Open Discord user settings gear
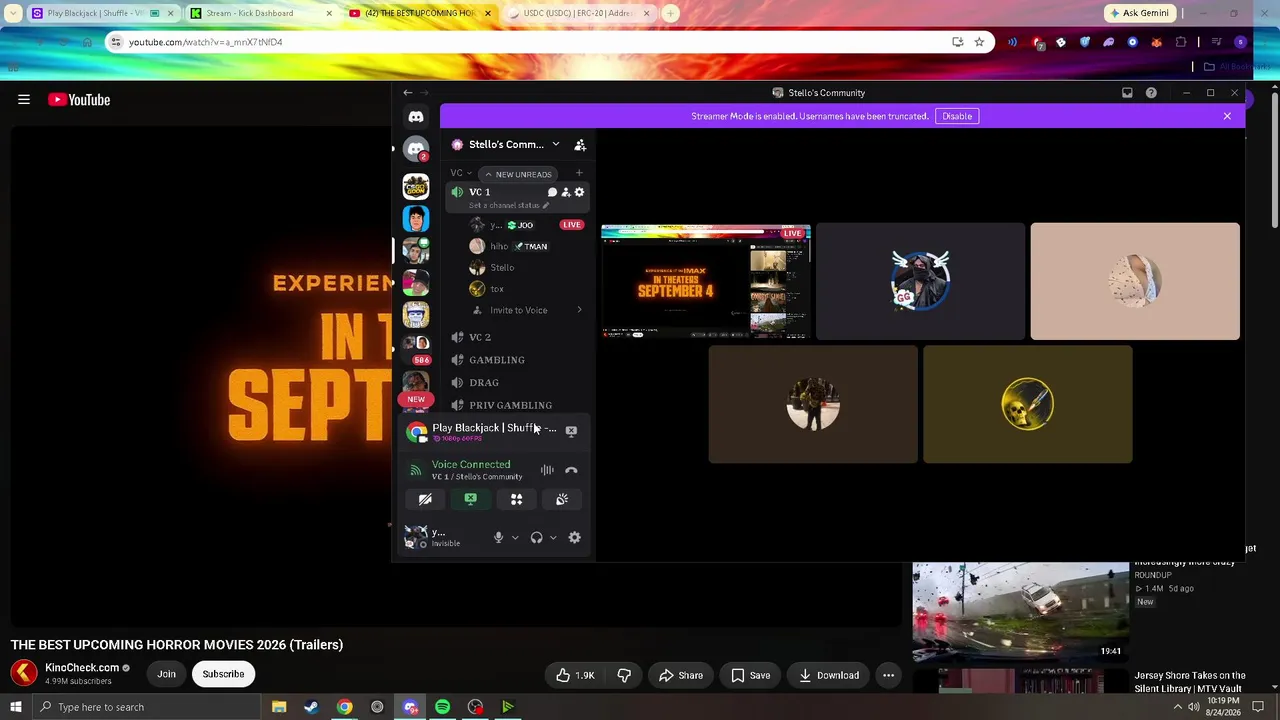Image resolution: width=1280 pixels, height=720 pixels. coord(575,538)
